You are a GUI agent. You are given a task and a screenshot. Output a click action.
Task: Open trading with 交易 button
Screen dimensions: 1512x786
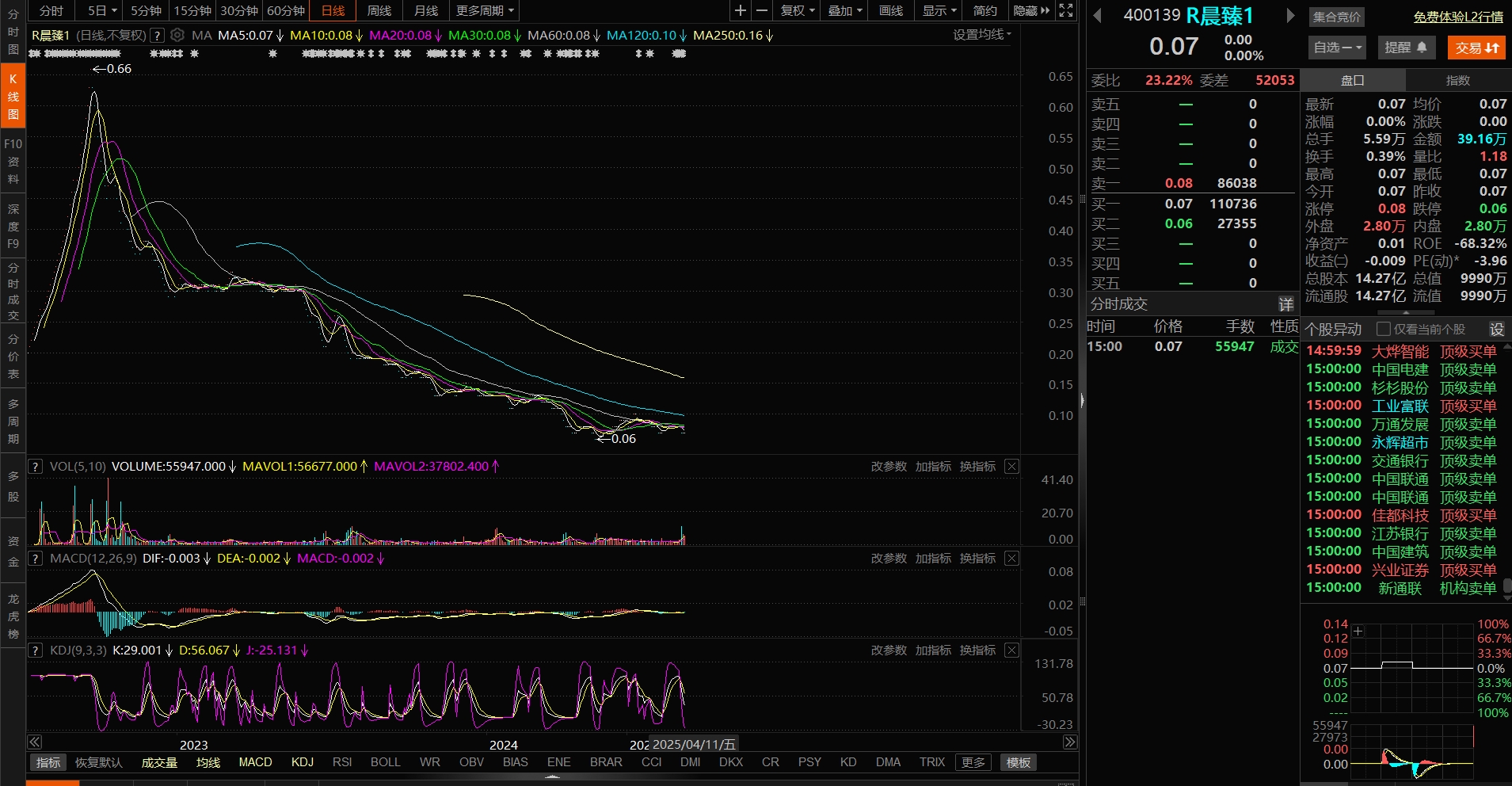[1476, 48]
